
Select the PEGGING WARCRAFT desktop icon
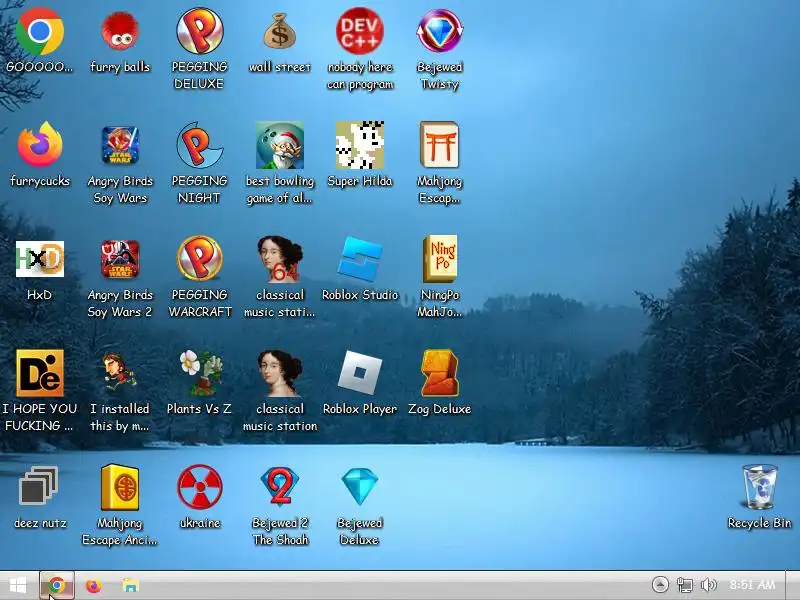pyautogui.click(x=199, y=259)
